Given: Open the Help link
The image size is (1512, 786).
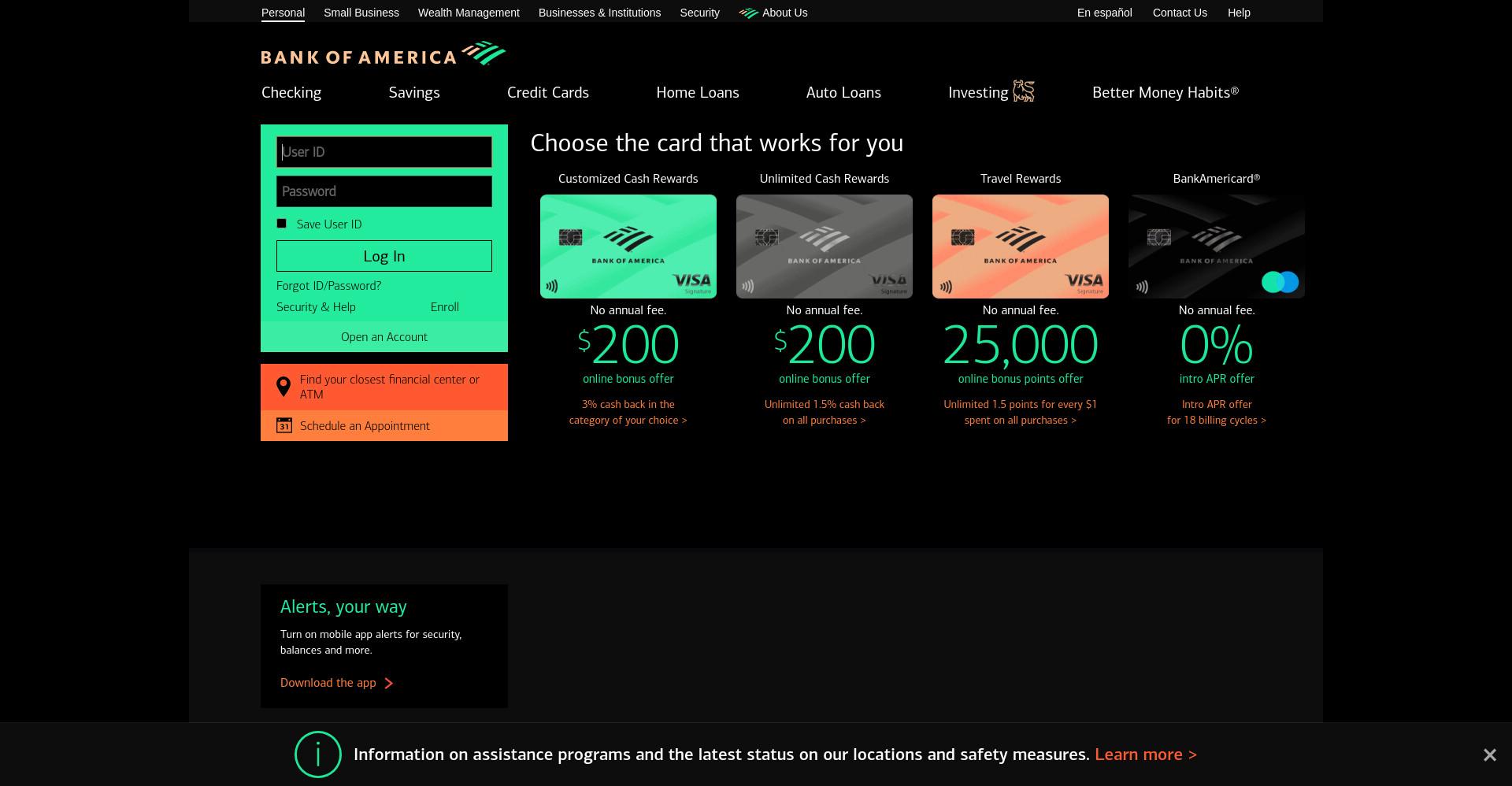Looking at the screenshot, I should tap(1239, 13).
